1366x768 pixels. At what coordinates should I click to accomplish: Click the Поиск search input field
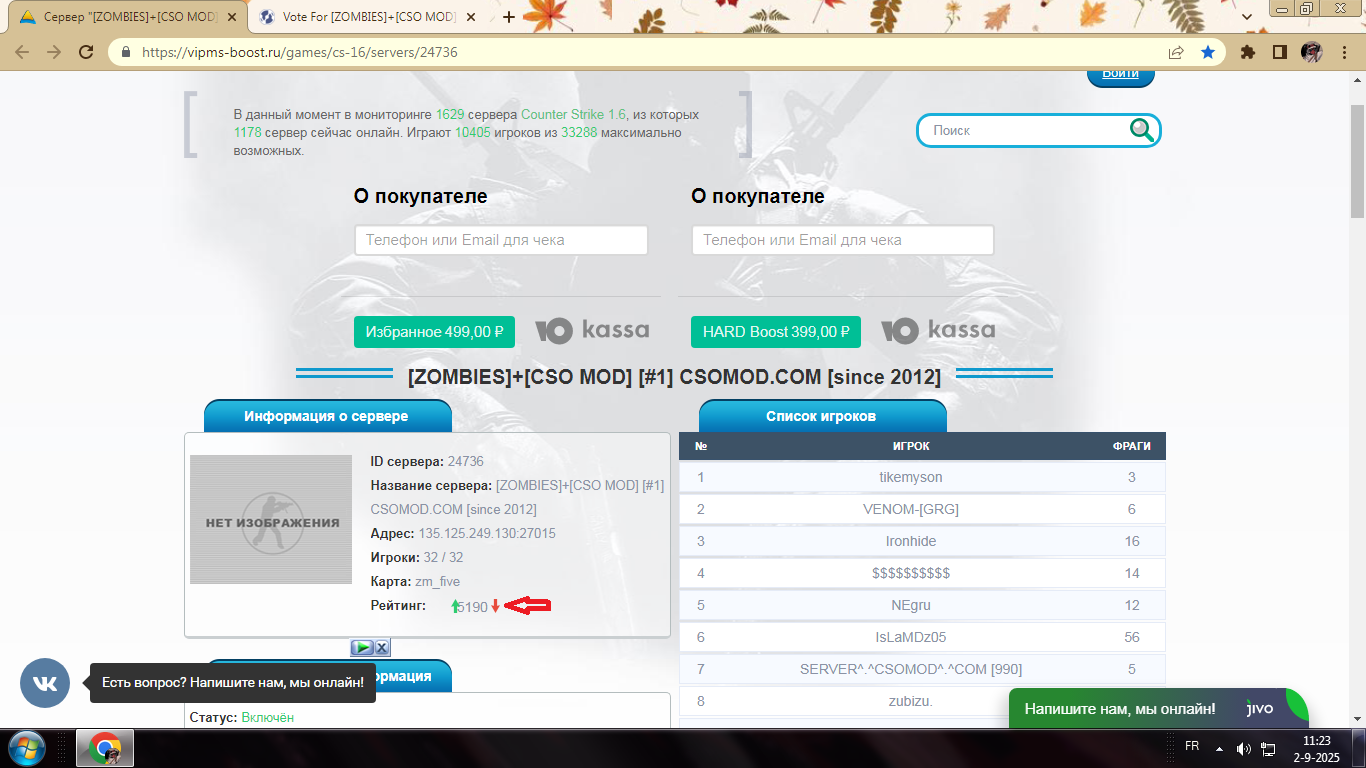coord(1025,130)
